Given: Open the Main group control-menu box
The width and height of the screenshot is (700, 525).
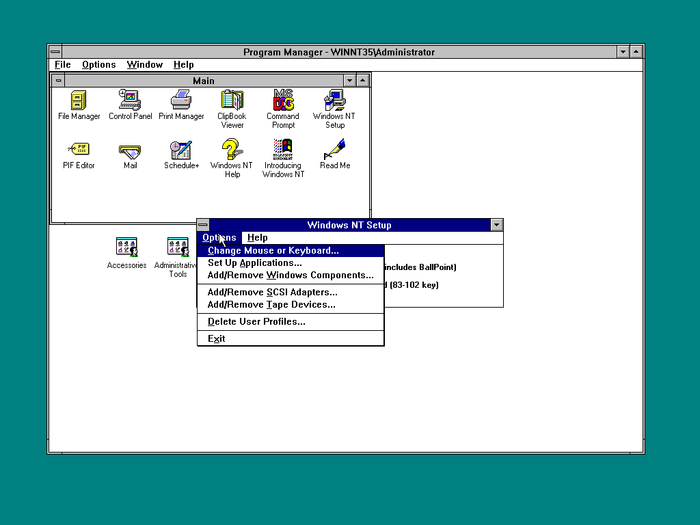Looking at the screenshot, I should tap(59, 80).
